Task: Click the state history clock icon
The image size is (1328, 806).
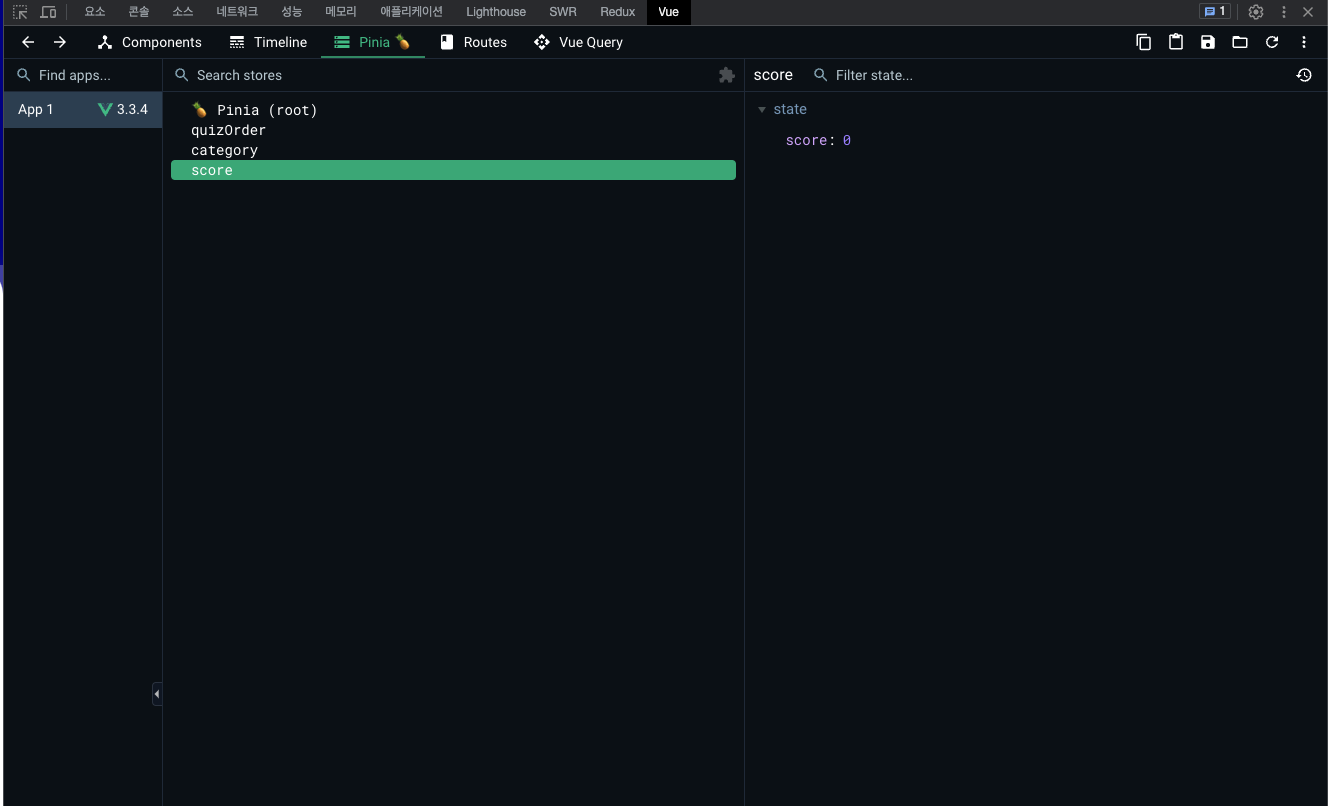Action: (x=1304, y=75)
